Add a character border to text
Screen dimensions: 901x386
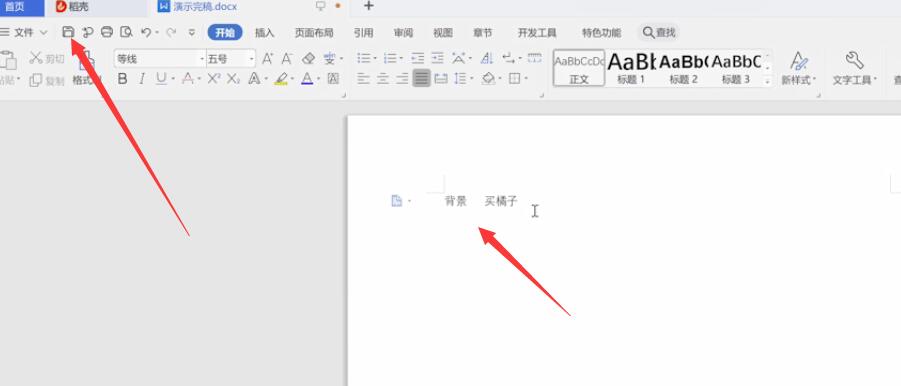point(333,79)
